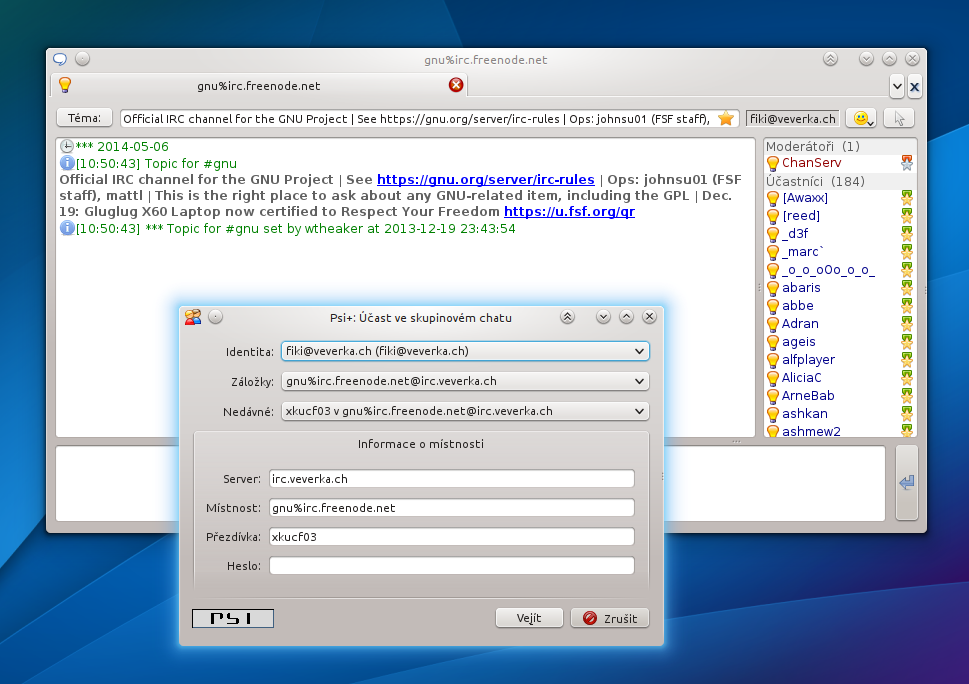
Task: Click the send message arrow button
Action: pos(907,483)
